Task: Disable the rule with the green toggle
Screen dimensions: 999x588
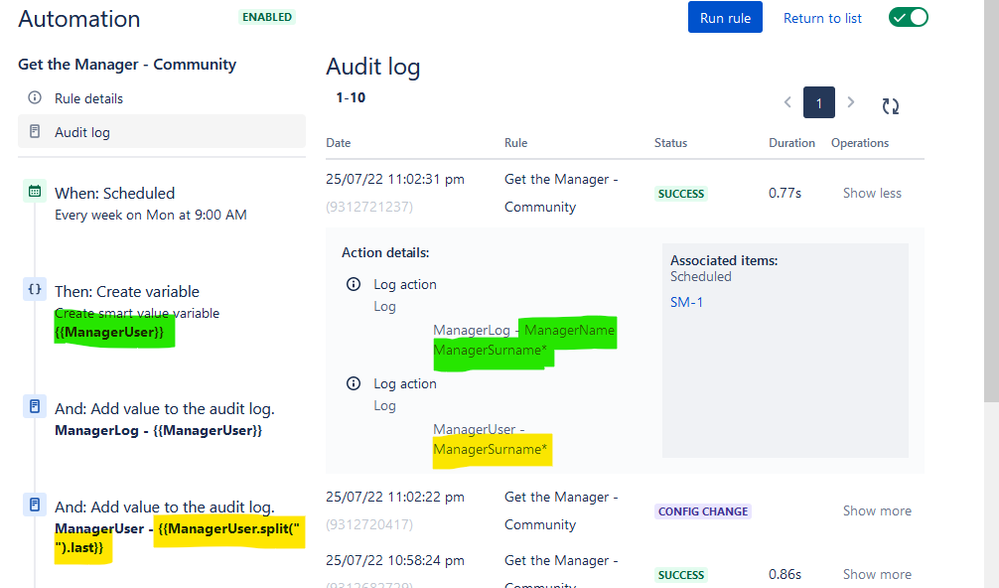Action: pyautogui.click(x=908, y=17)
